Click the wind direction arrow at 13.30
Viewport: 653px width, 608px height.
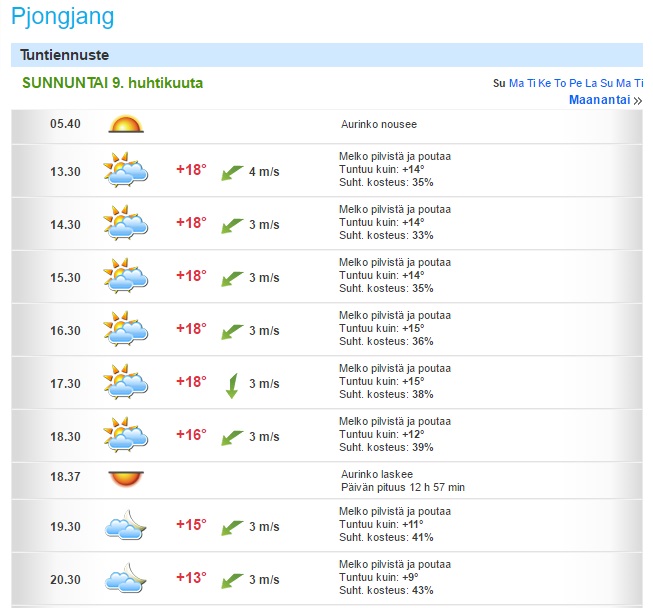pos(232,171)
